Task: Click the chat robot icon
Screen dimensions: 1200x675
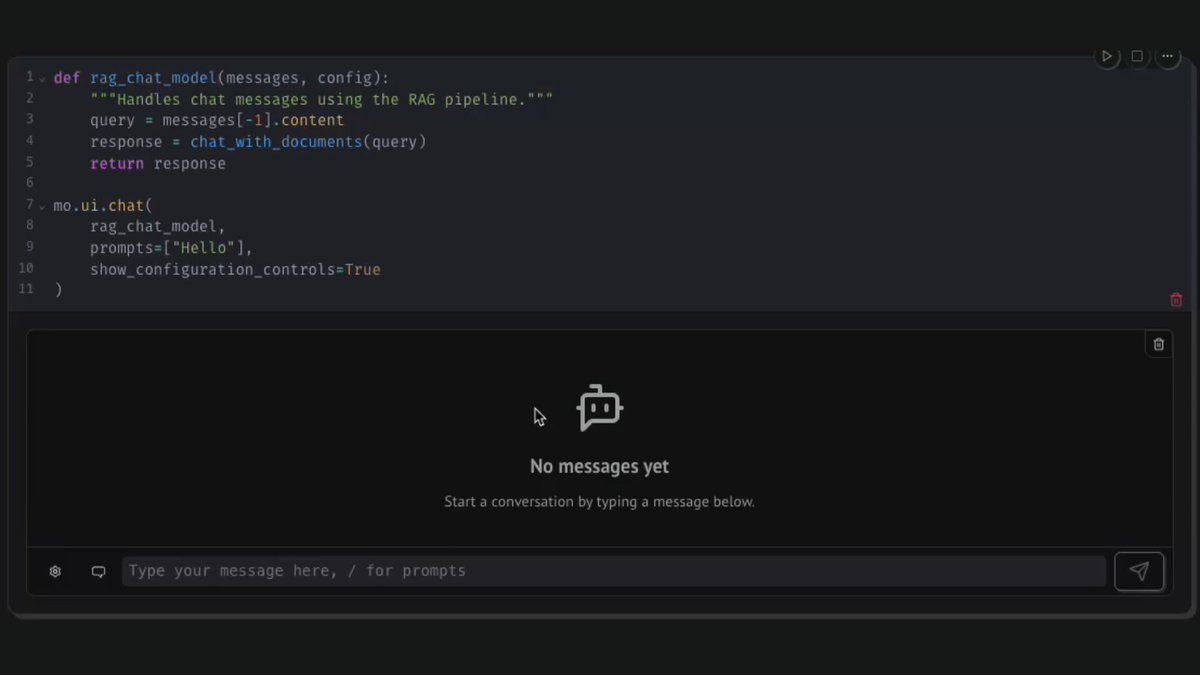Action: tap(600, 408)
